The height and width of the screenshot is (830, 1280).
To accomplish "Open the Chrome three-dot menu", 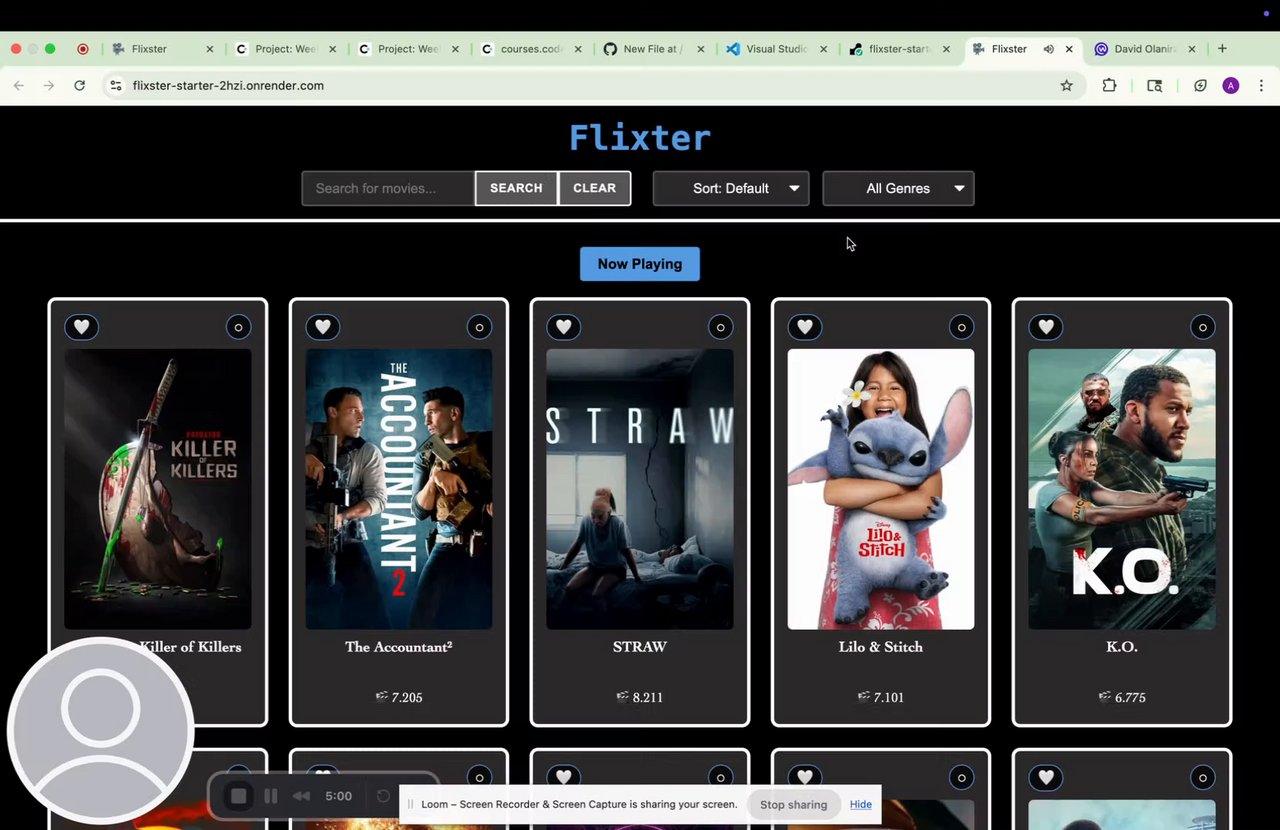I will coord(1261,86).
